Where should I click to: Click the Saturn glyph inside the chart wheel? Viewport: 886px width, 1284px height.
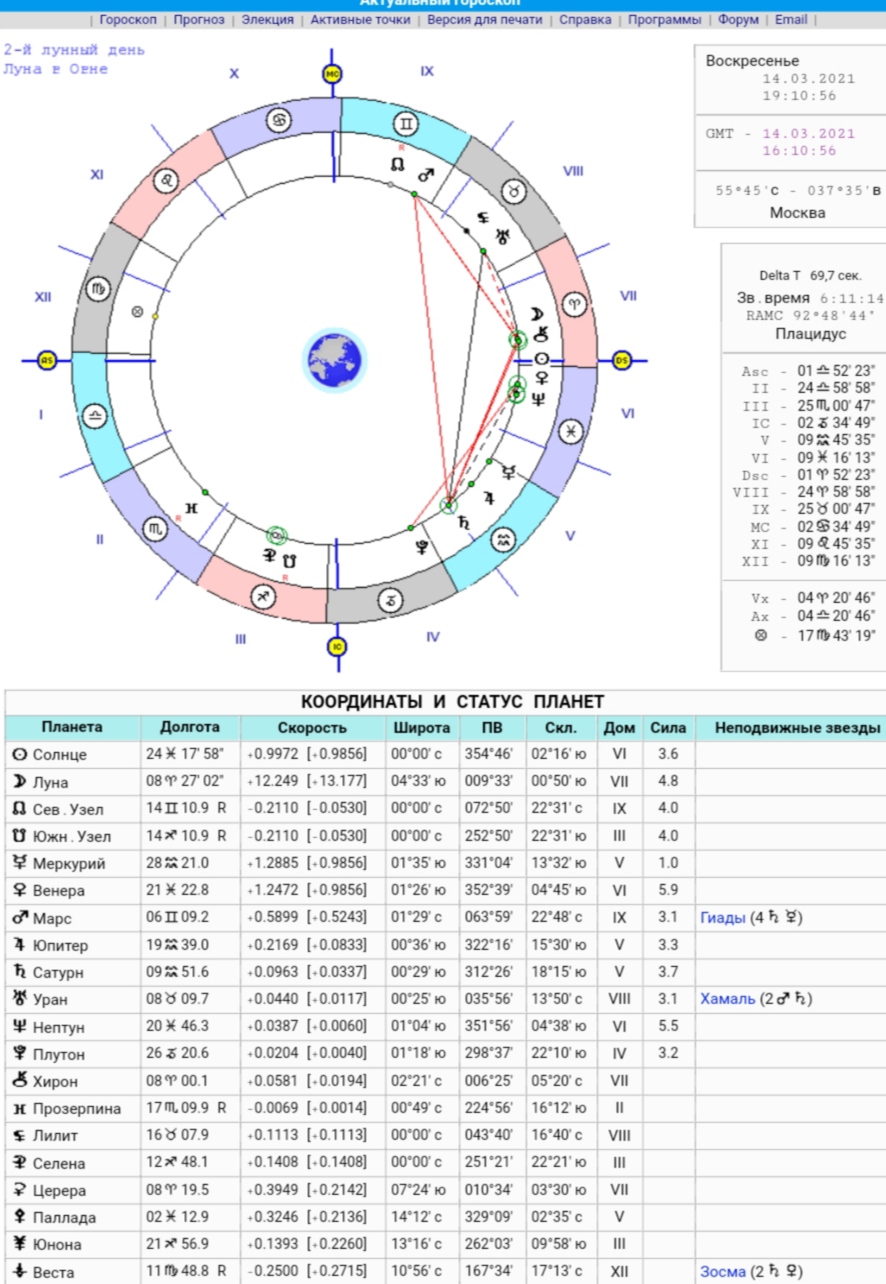point(463,521)
